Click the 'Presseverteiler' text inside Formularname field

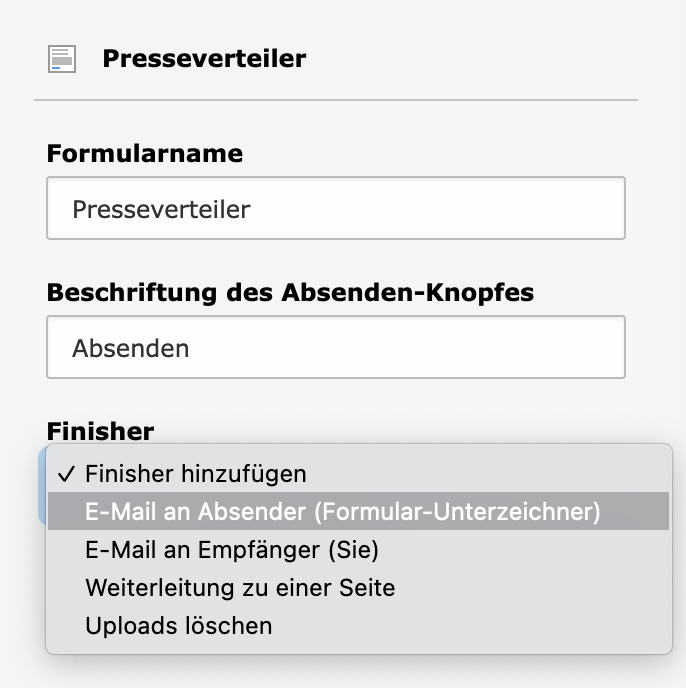(x=161, y=210)
